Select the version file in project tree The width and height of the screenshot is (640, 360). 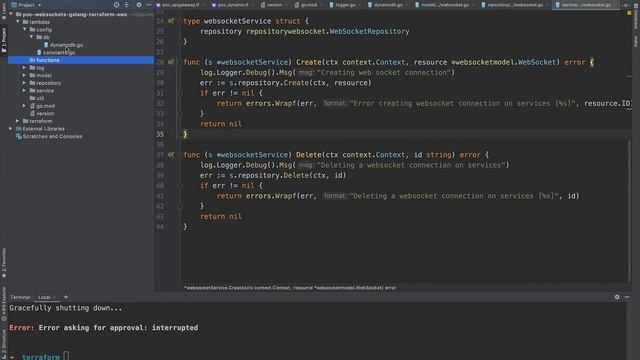coord(45,113)
